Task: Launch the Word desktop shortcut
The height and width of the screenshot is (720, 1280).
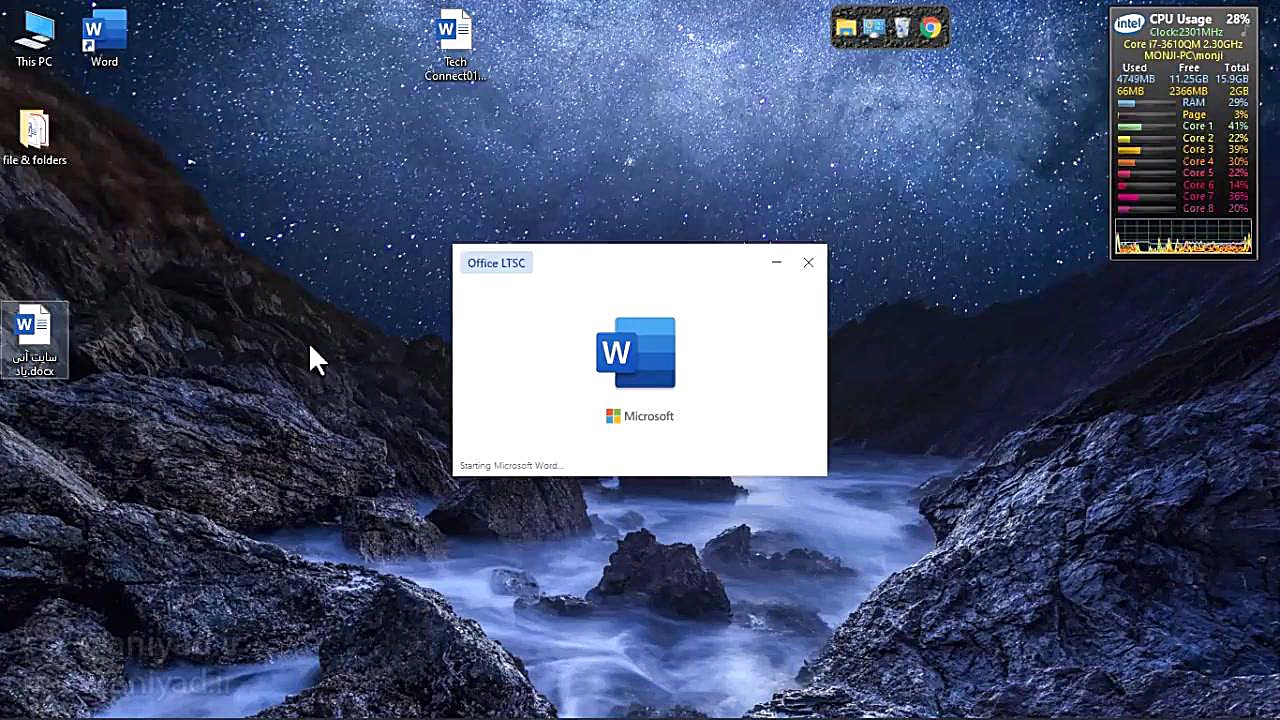Action: pyautogui.click(x=104, y=40)
